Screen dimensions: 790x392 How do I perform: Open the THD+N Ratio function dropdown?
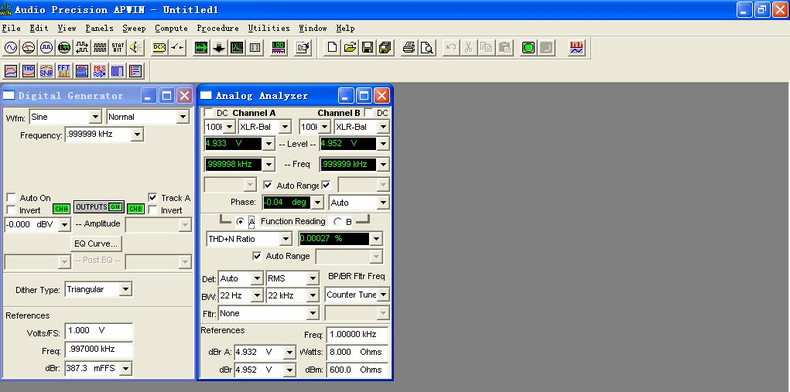point(286,239)
